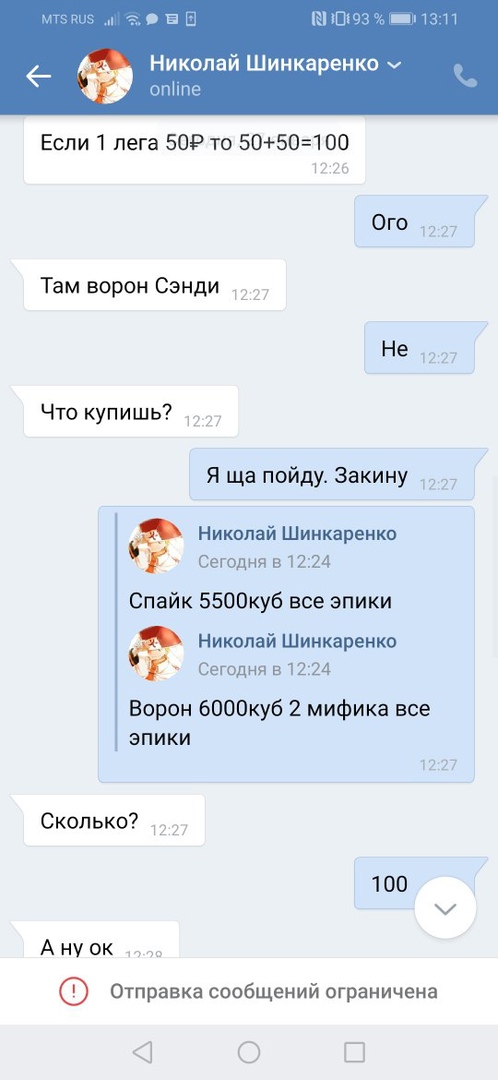Tap the message 'Там ворон Сэнди'
498x1080 pixels.
pyautogui.click(x=155, y=284)
